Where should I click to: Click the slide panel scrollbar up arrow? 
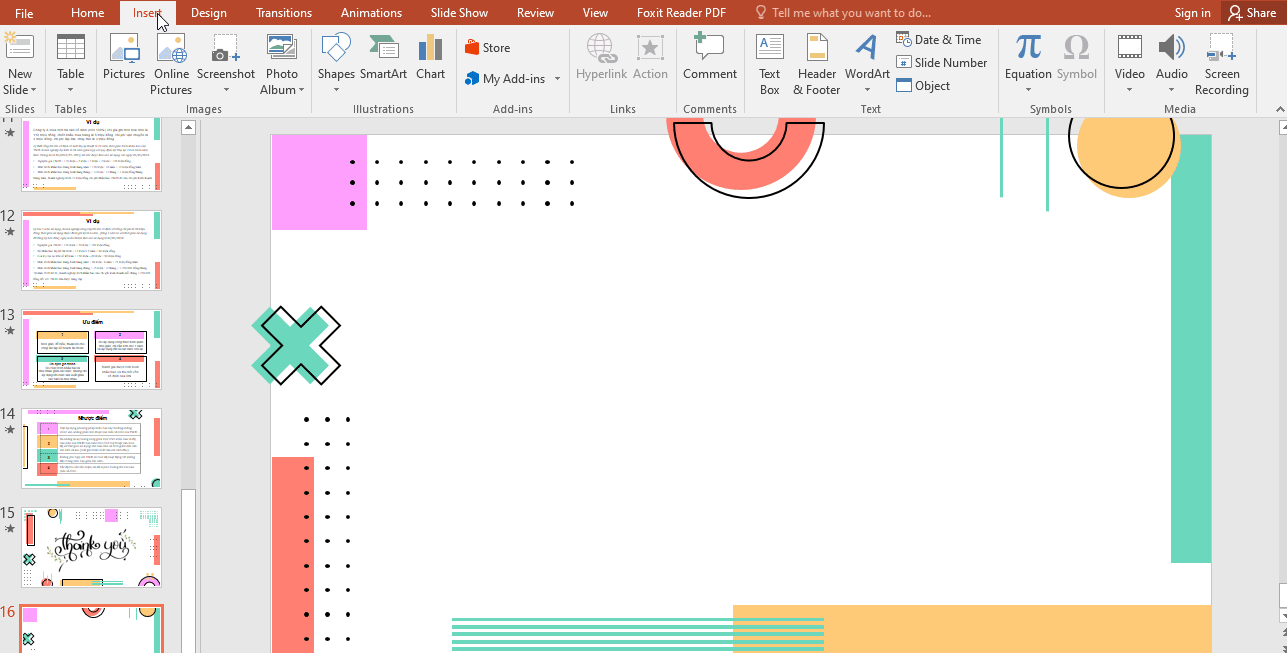coord(189,126)
